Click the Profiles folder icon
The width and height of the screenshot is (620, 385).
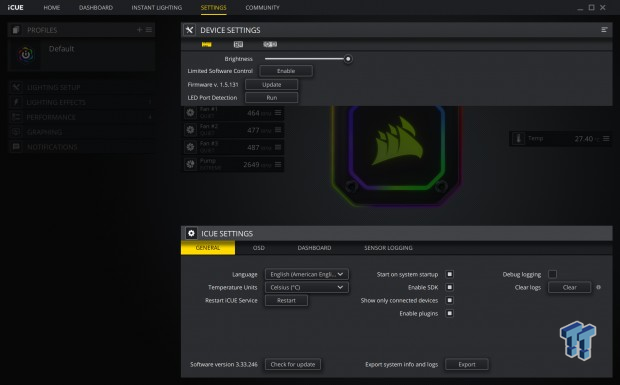pos(16,30)
